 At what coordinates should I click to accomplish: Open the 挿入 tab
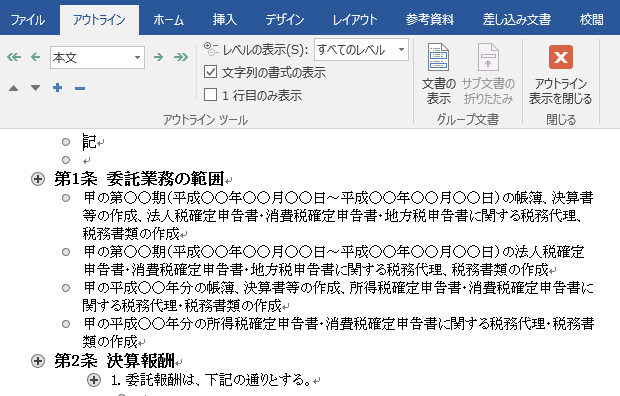click(x=225, y=20)
